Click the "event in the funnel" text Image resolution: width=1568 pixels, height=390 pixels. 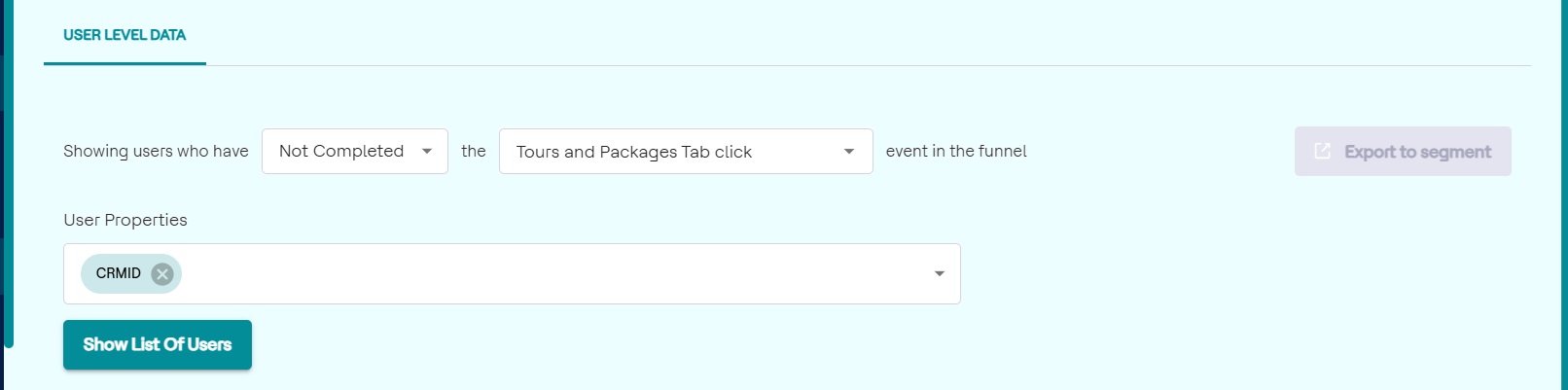click(956, 151)
